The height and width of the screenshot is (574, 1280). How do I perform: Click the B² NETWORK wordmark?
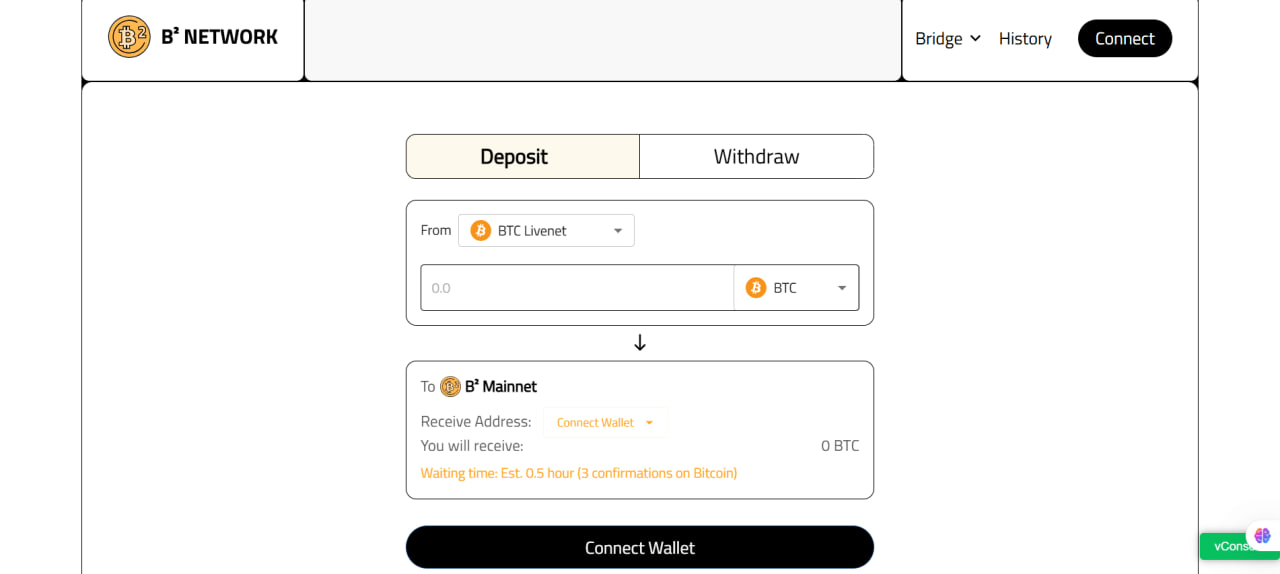click(220, 37)
